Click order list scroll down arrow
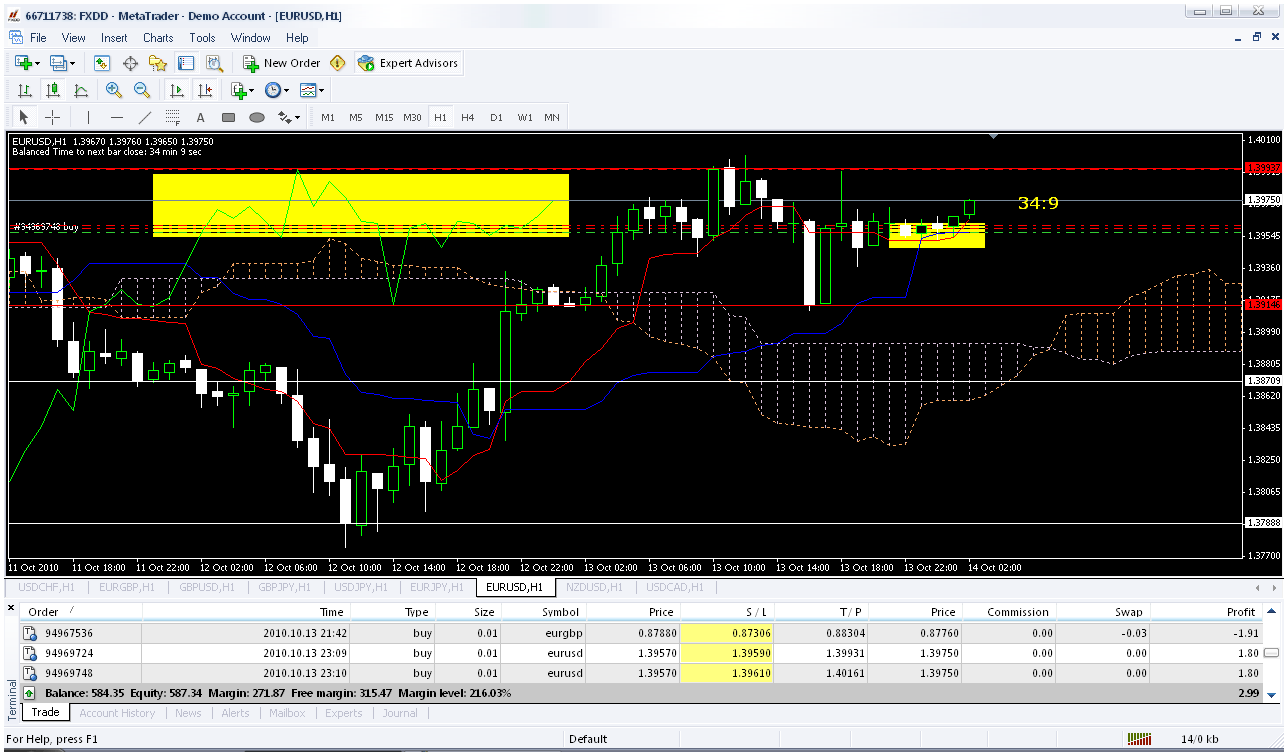Image resolution: width=1288 pixels, height=752 pixels. pyautogui.click(x=1273, y=695)
